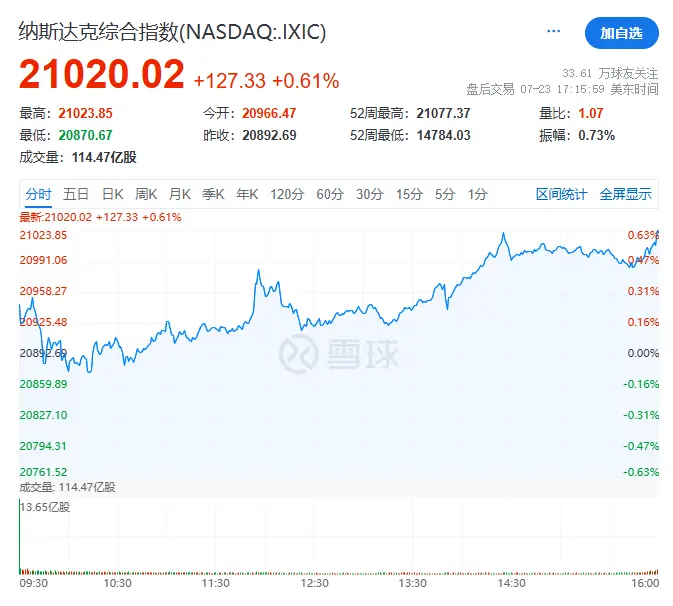Screen dimensions: 673x606
Task: Switch to the 五日 five-day tab
Action: point(76,194)
